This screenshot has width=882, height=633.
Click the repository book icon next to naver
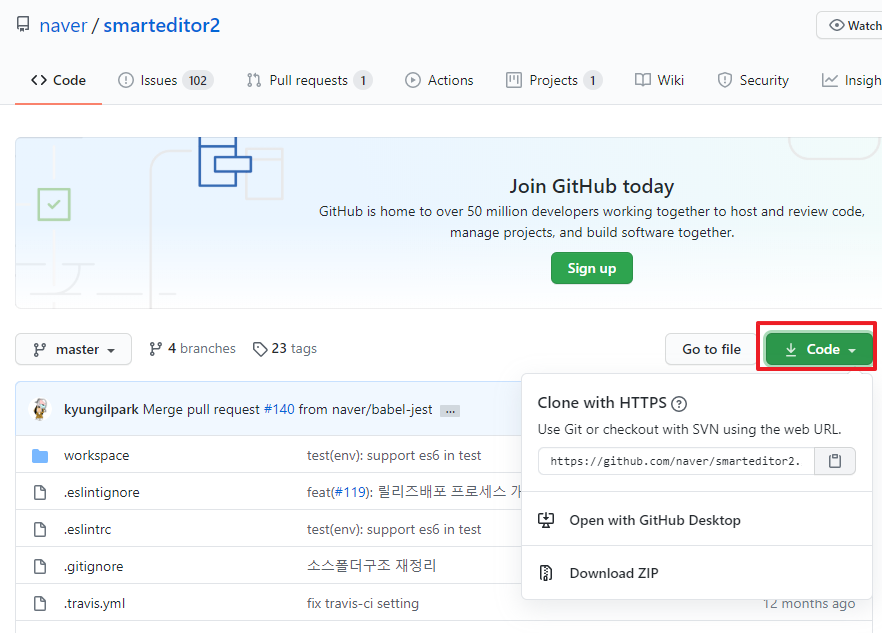[22, 24]
